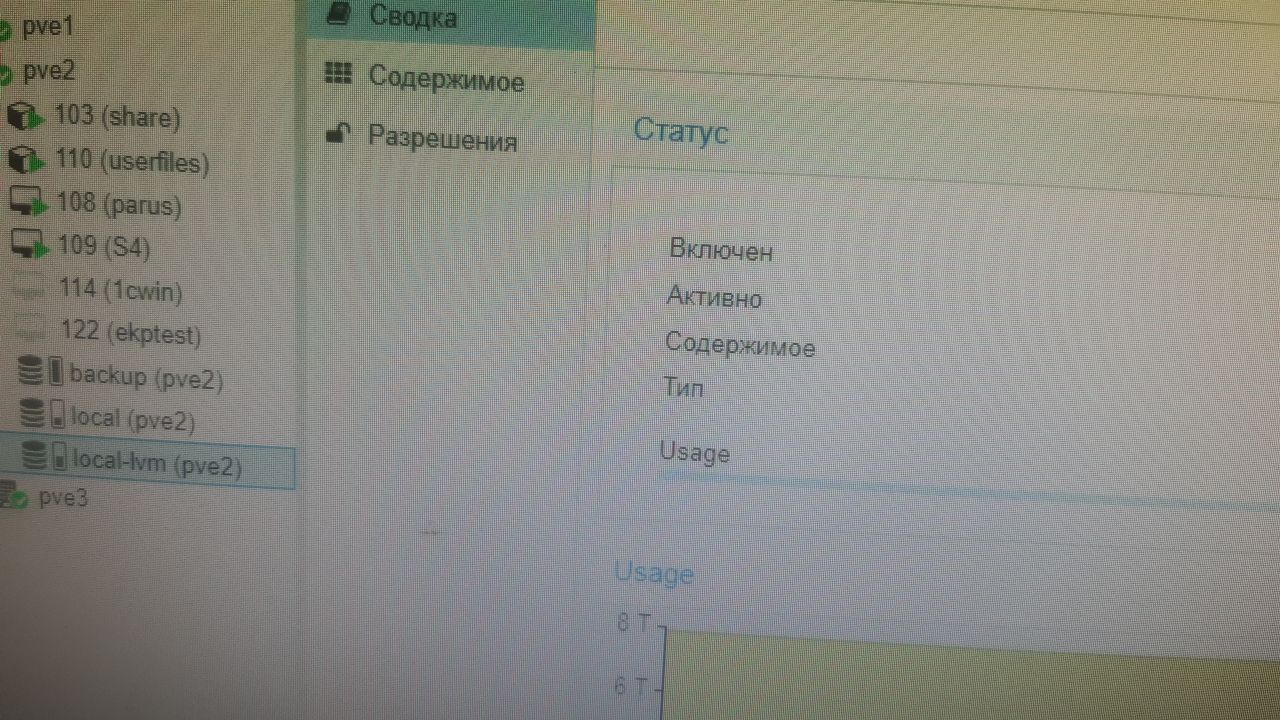Click the Активно status row label

click(714, 297)
